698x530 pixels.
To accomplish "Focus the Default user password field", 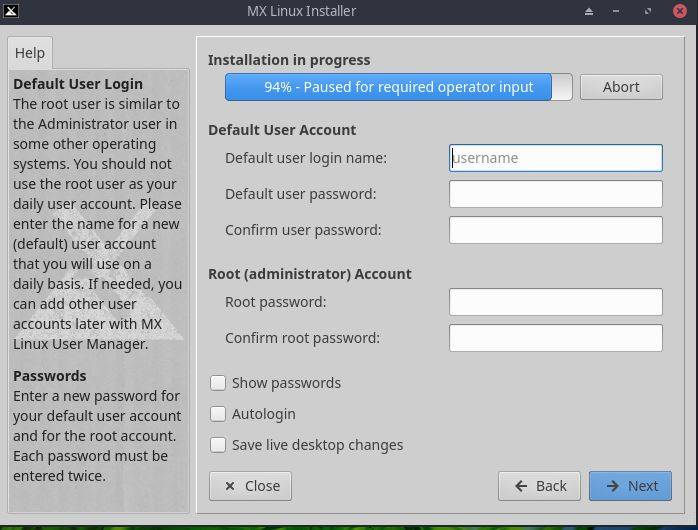I will point(556,194).
